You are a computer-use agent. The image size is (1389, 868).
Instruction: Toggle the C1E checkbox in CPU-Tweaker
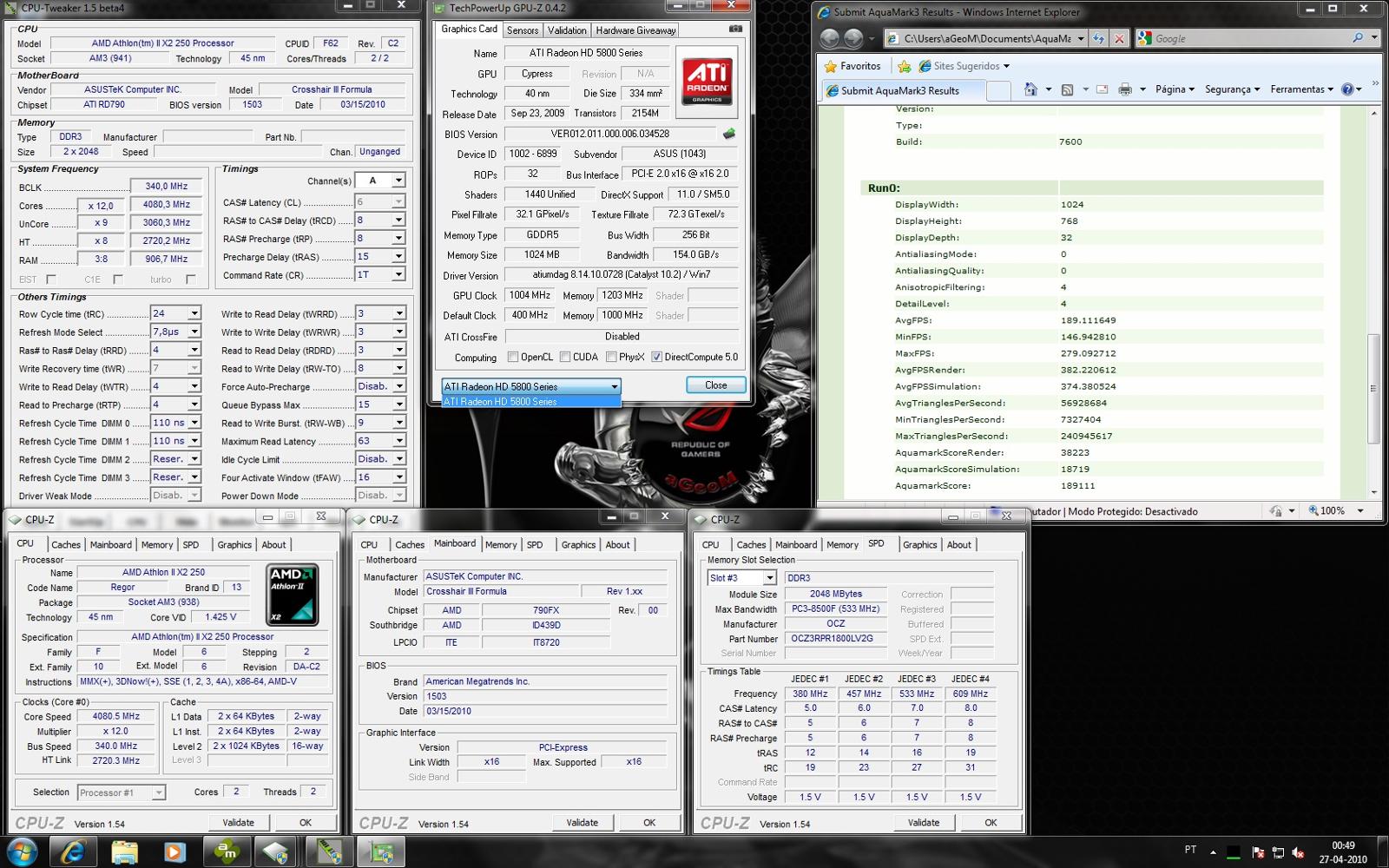click(x=118, y=279)
